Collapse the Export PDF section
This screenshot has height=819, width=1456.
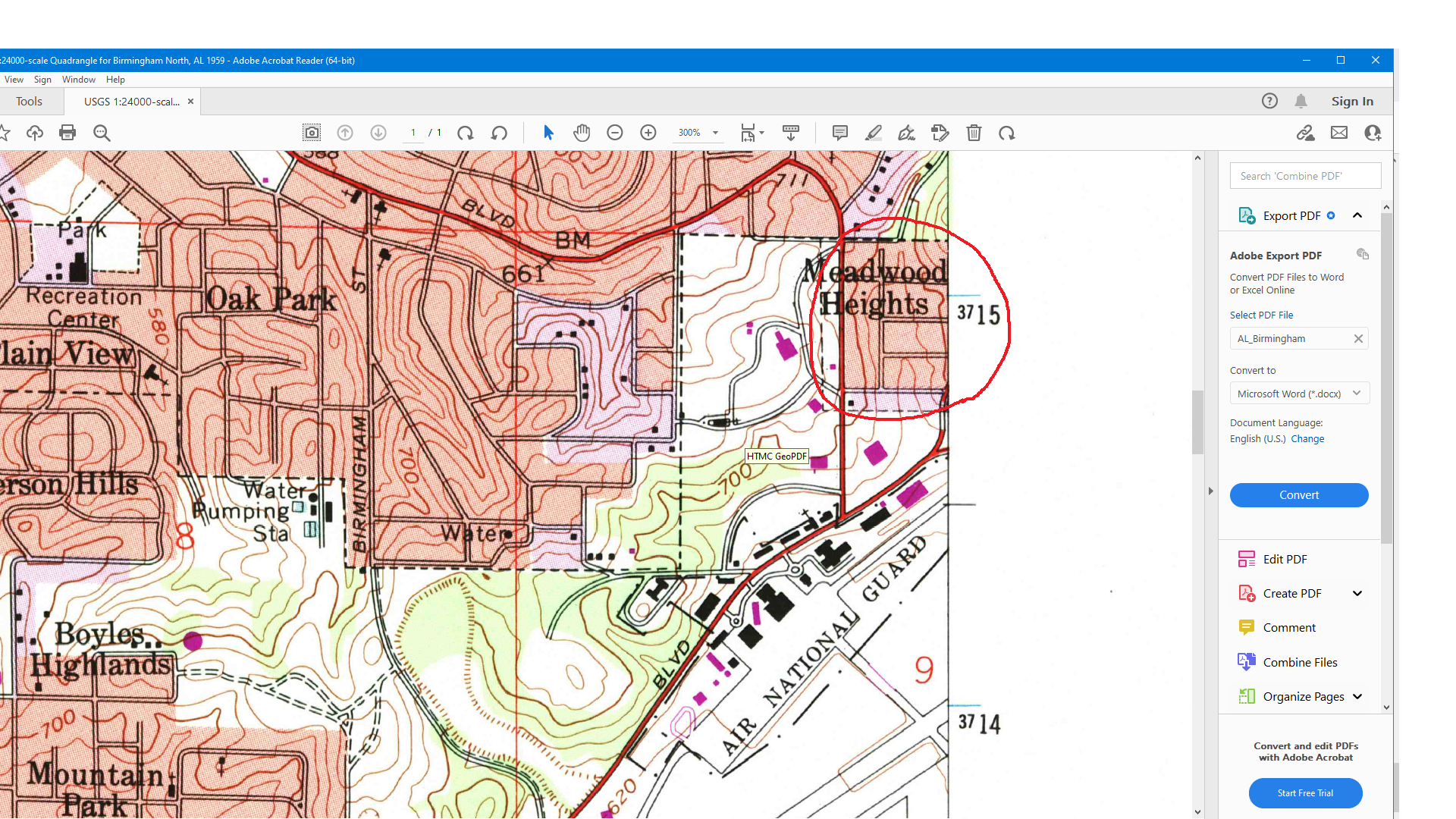point(1357,215)
